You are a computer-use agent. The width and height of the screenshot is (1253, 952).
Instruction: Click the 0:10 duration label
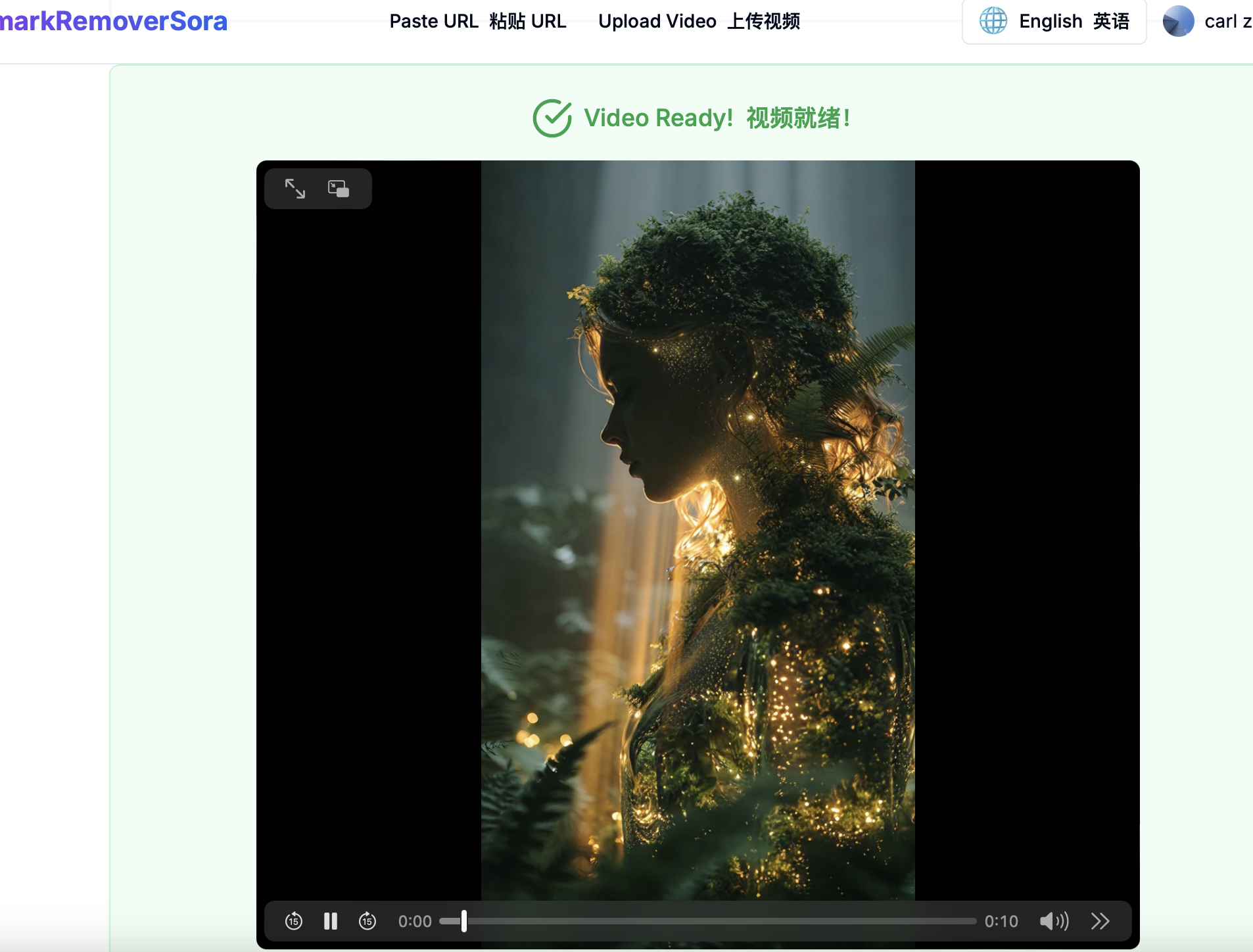pos(1001,921)
